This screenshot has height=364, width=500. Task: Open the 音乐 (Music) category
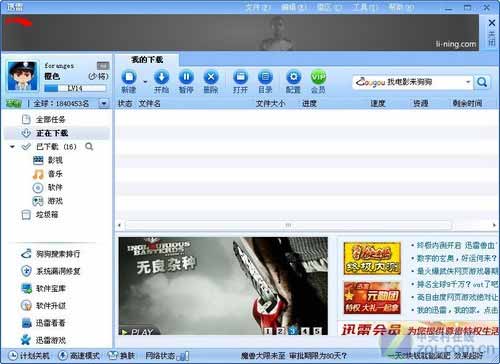[48, 174]
